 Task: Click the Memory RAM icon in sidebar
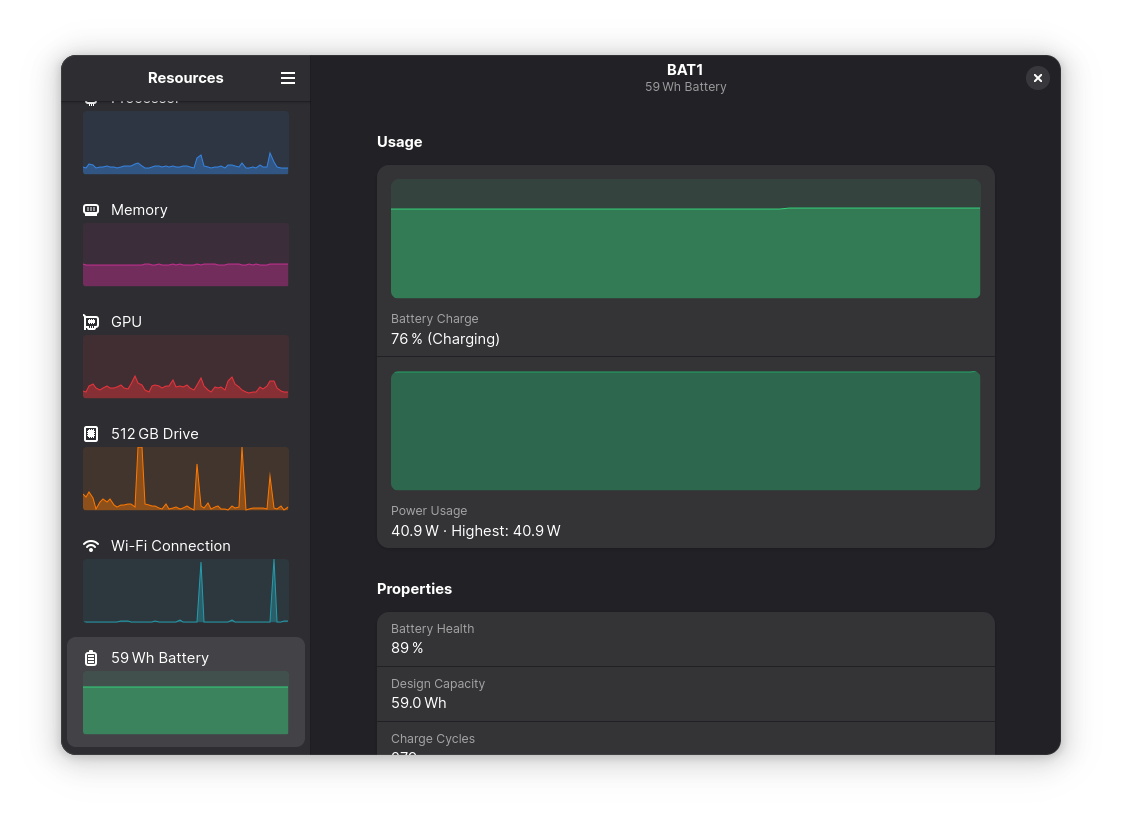pyautogui.click(x=91, y=210)
